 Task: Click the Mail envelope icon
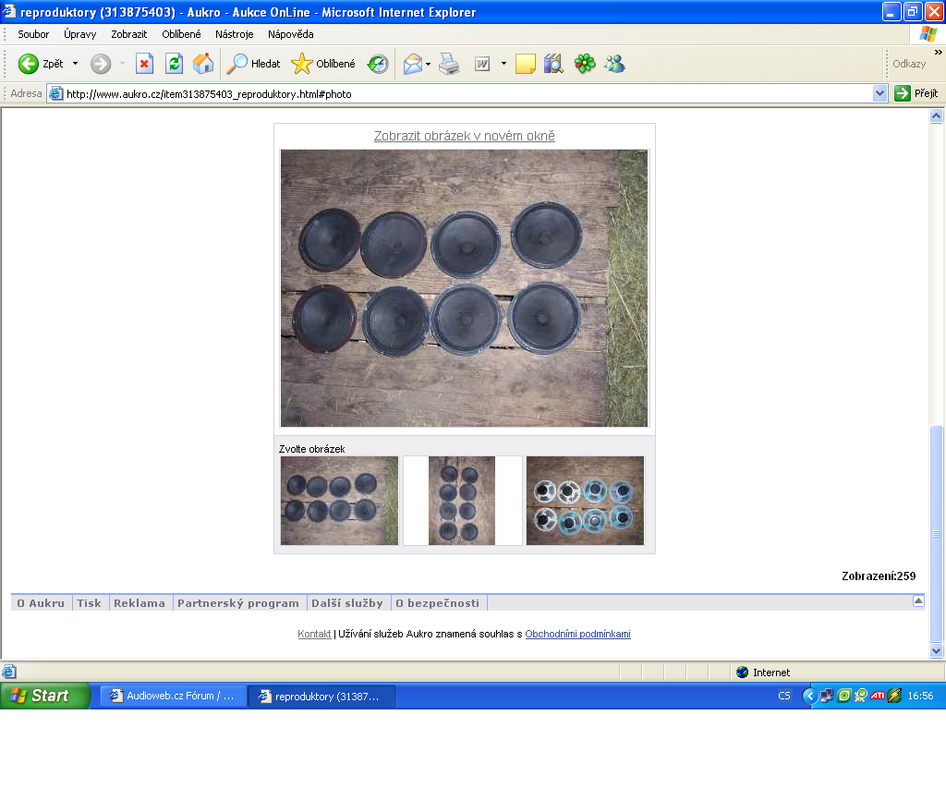point(413,63)
